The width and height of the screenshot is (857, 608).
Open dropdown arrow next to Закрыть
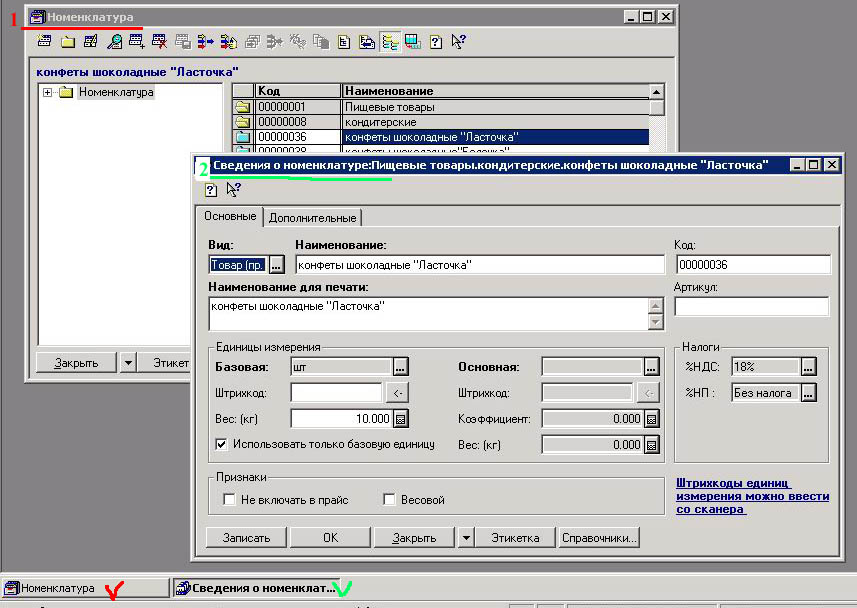466,537
